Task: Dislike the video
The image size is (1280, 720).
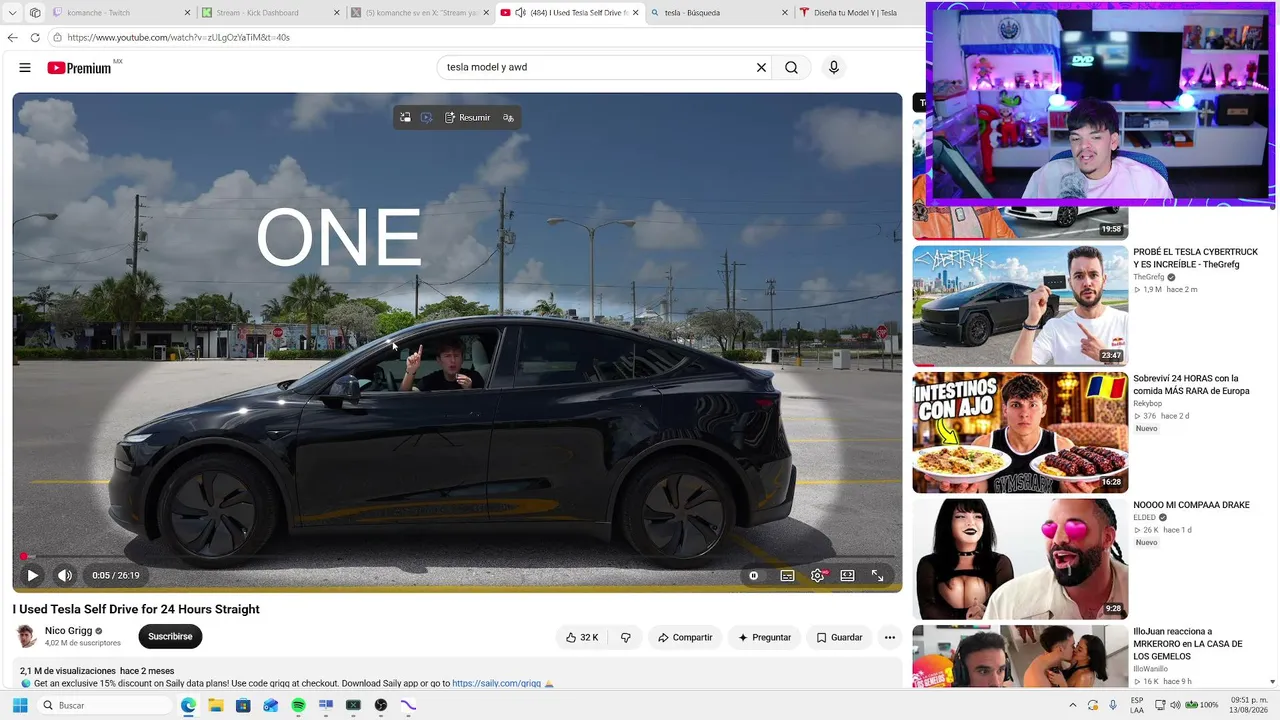Action: point(626,637)
